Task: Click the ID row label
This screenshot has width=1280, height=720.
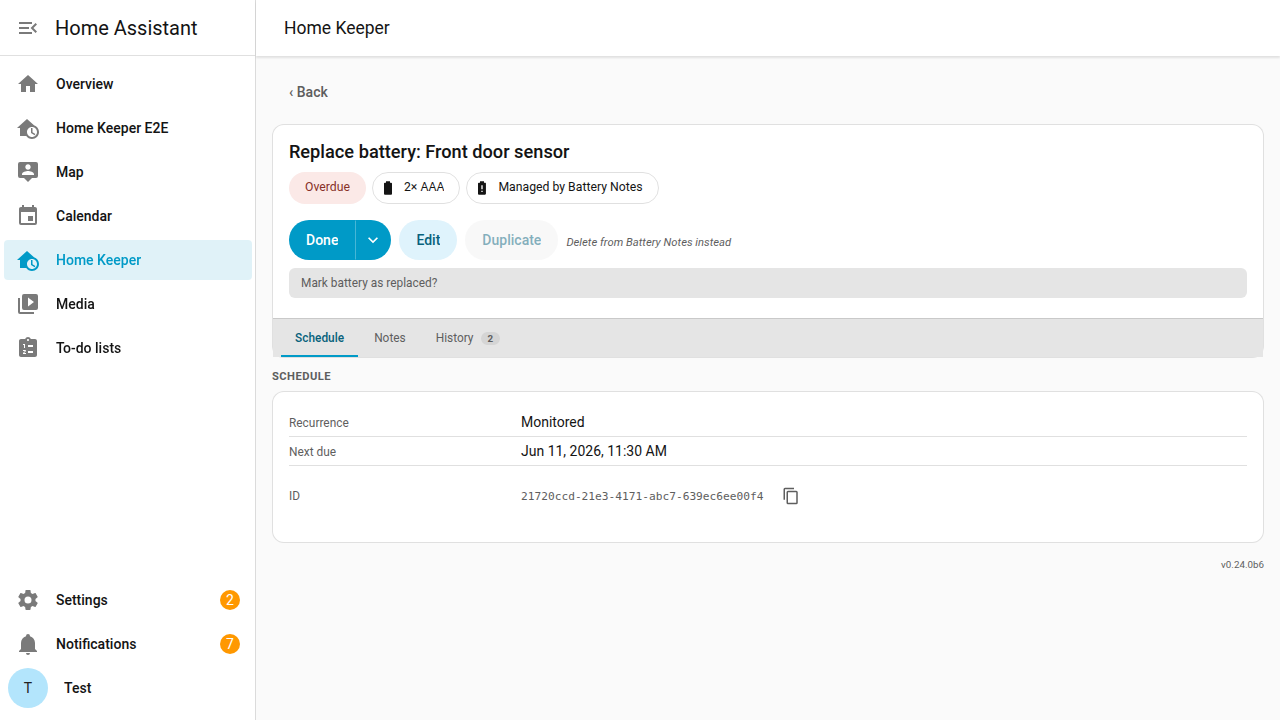Action: tap(295, 496)
